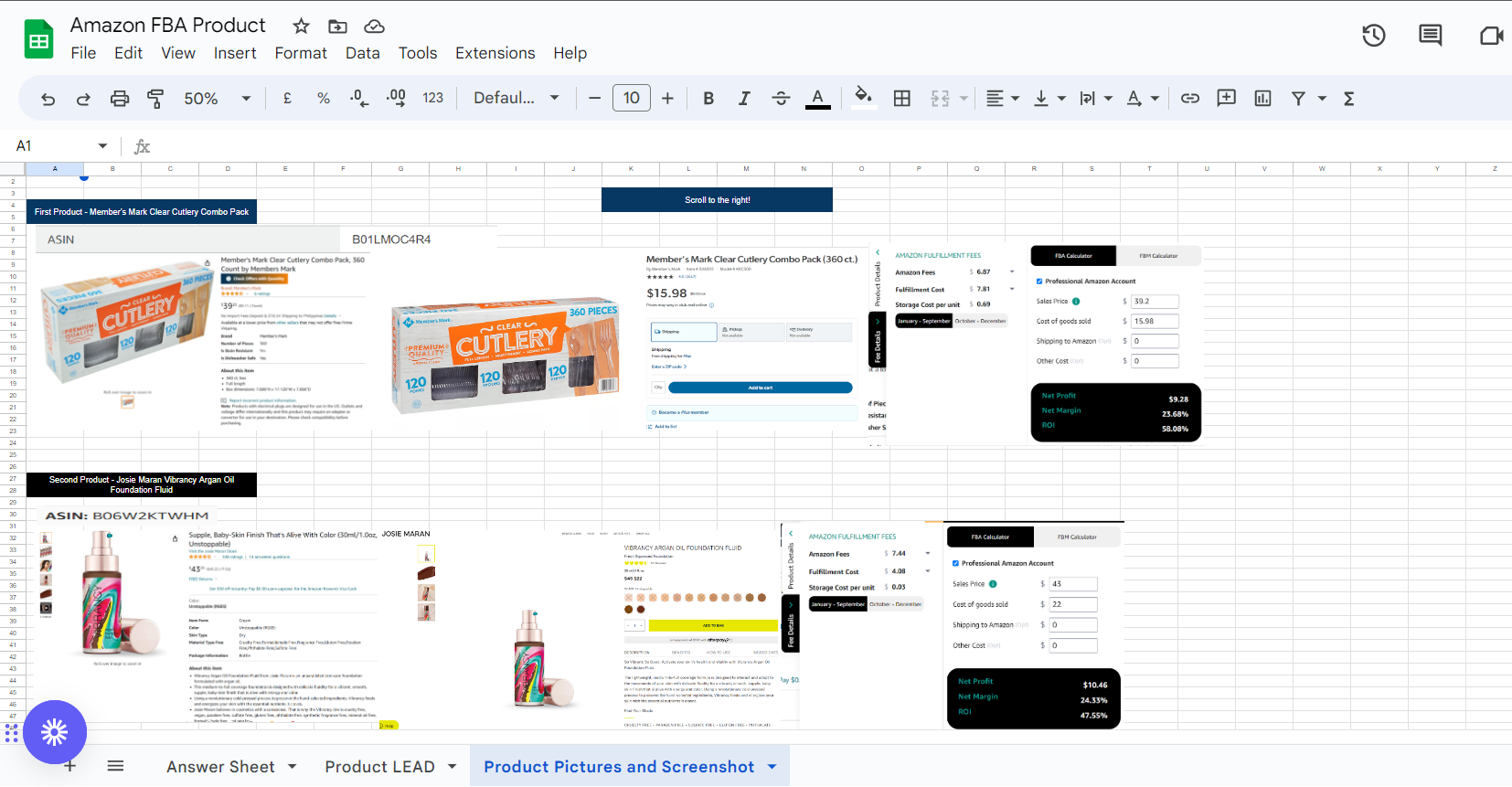Open the Insert menu
The width and height of the screenshot is (1512, 787).
(235, 53)
